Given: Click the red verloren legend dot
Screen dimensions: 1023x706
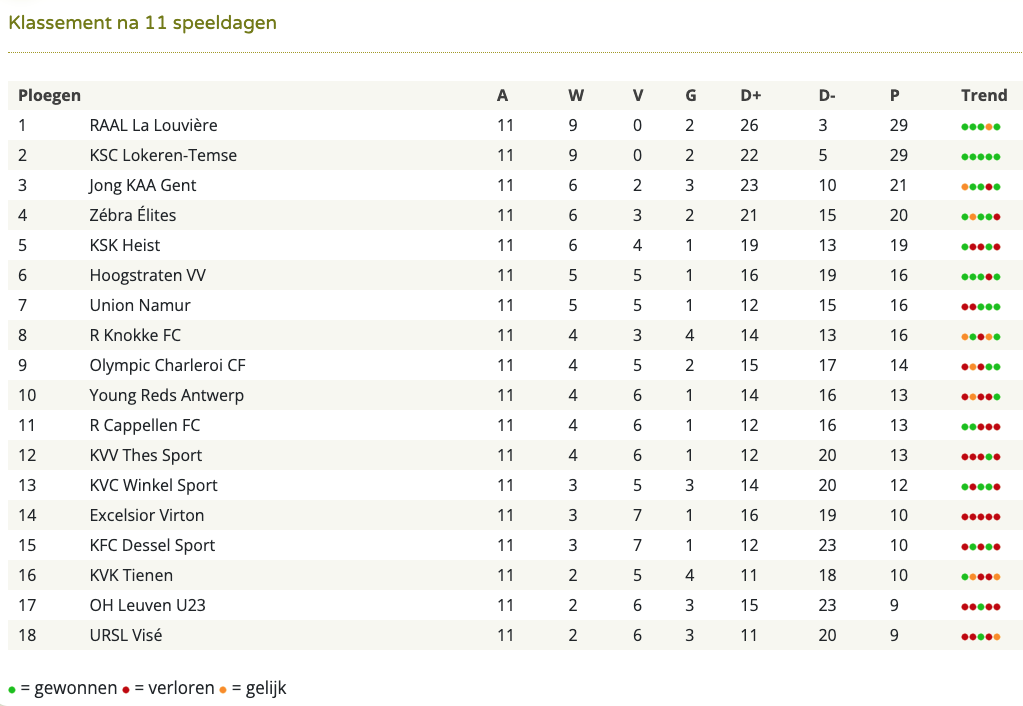Looking at the screenshot, I should pos(126,690).
